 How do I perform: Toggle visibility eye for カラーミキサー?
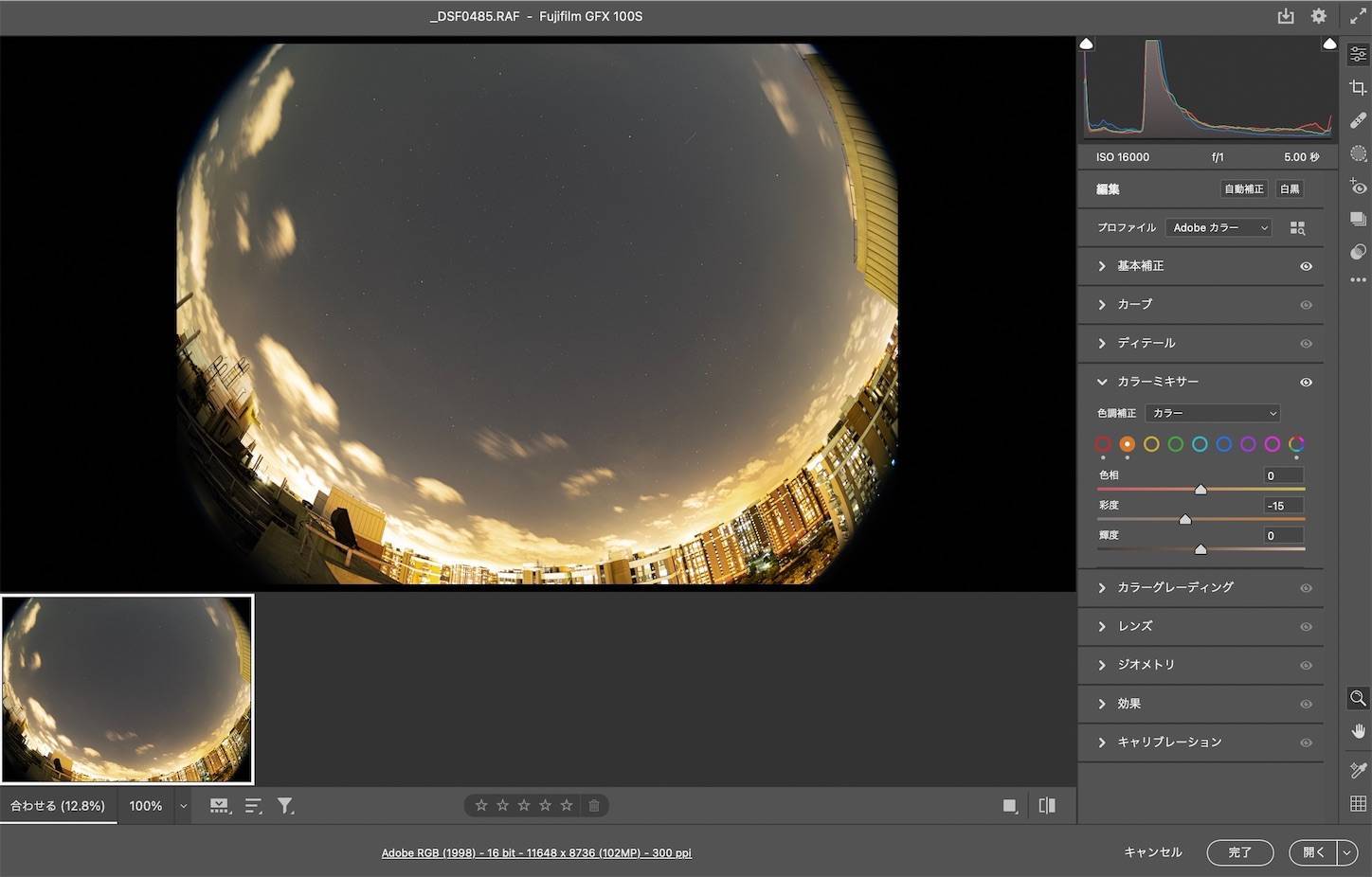coord(1306,383)
